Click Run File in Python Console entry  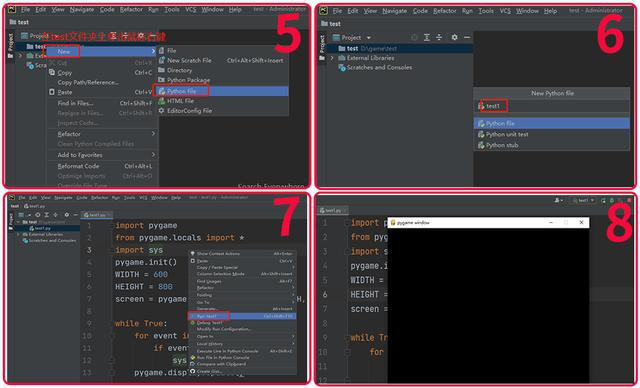[242, 357]
